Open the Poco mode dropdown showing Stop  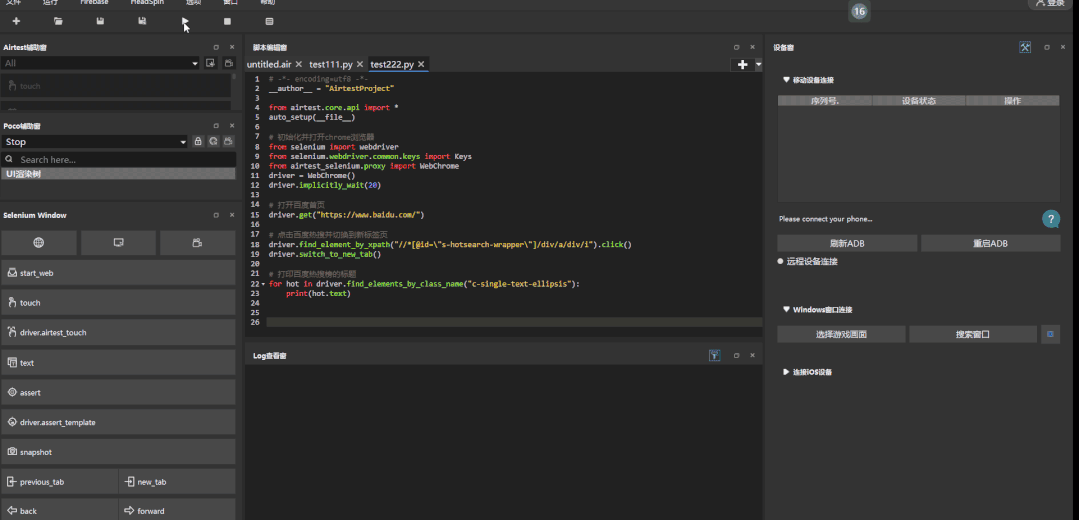click(94, 142)
